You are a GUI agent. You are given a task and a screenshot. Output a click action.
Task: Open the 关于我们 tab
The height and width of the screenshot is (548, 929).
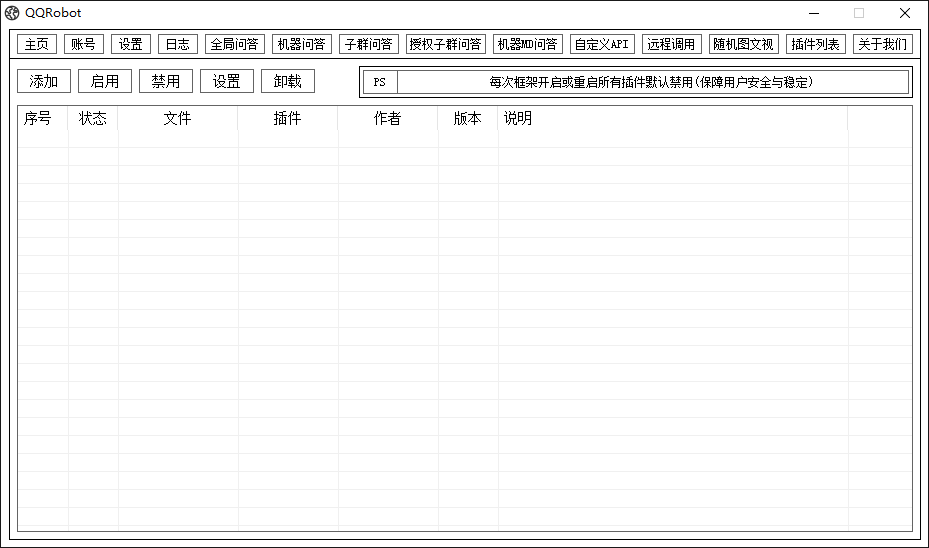pyautogui.click(x=882, y=44)
